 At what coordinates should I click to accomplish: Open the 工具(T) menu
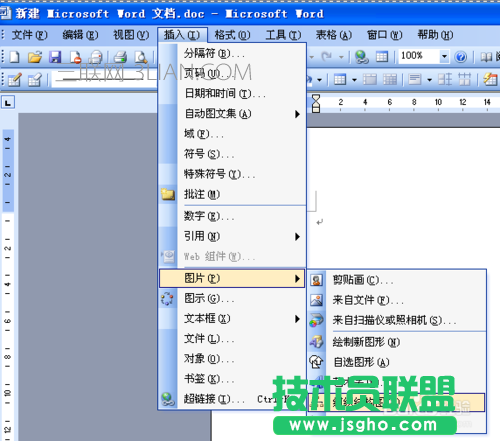tap(283, 35)
